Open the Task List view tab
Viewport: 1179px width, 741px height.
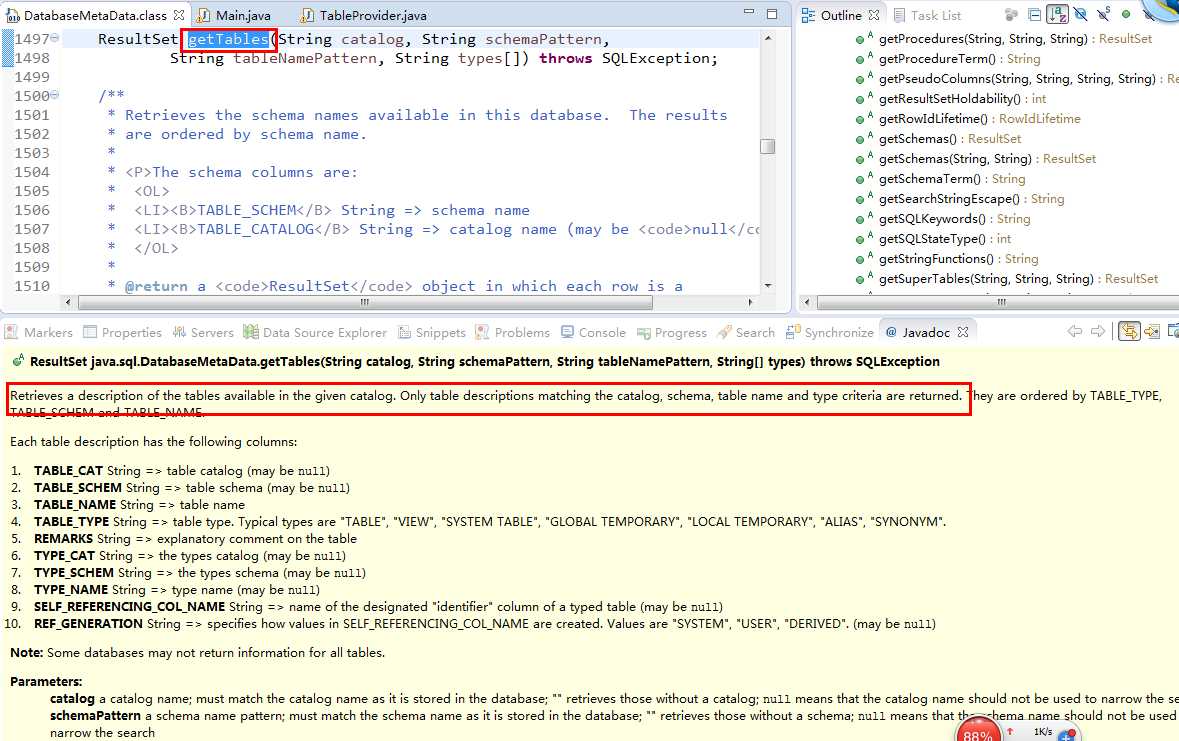point(927,15)
